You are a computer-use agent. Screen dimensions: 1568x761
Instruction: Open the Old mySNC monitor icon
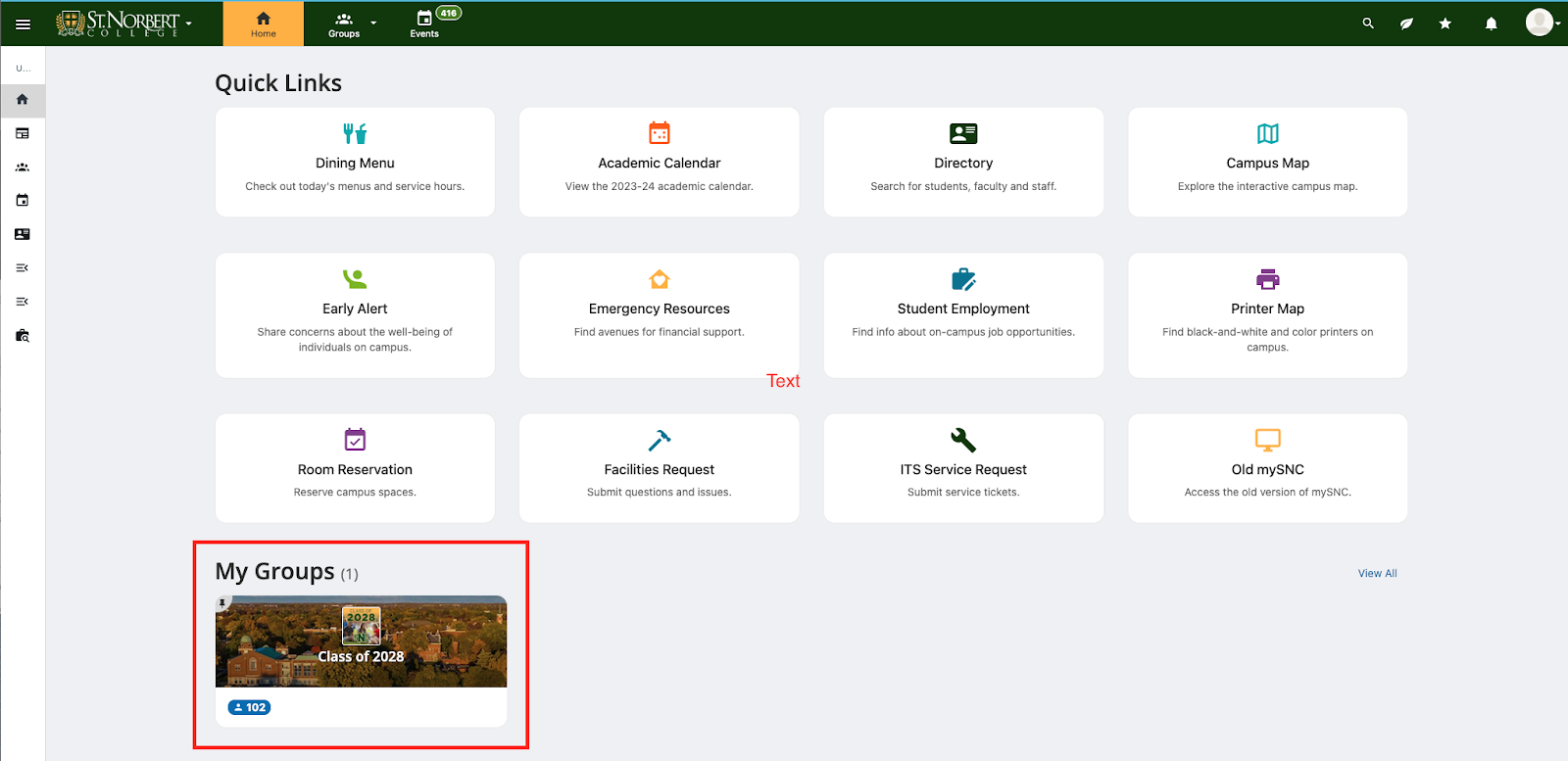click(1268, 440)
